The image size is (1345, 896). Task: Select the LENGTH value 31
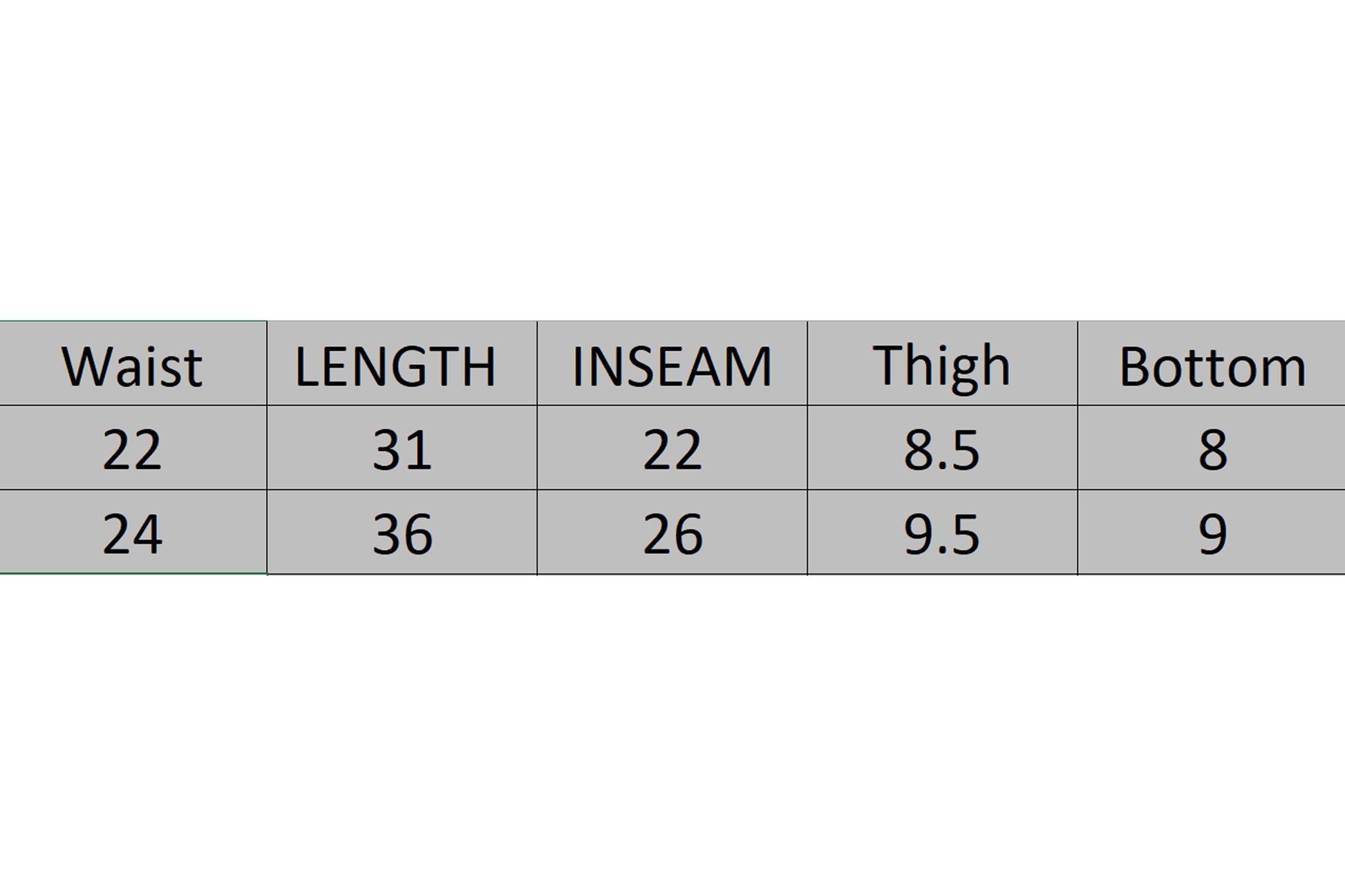[402, 449]
